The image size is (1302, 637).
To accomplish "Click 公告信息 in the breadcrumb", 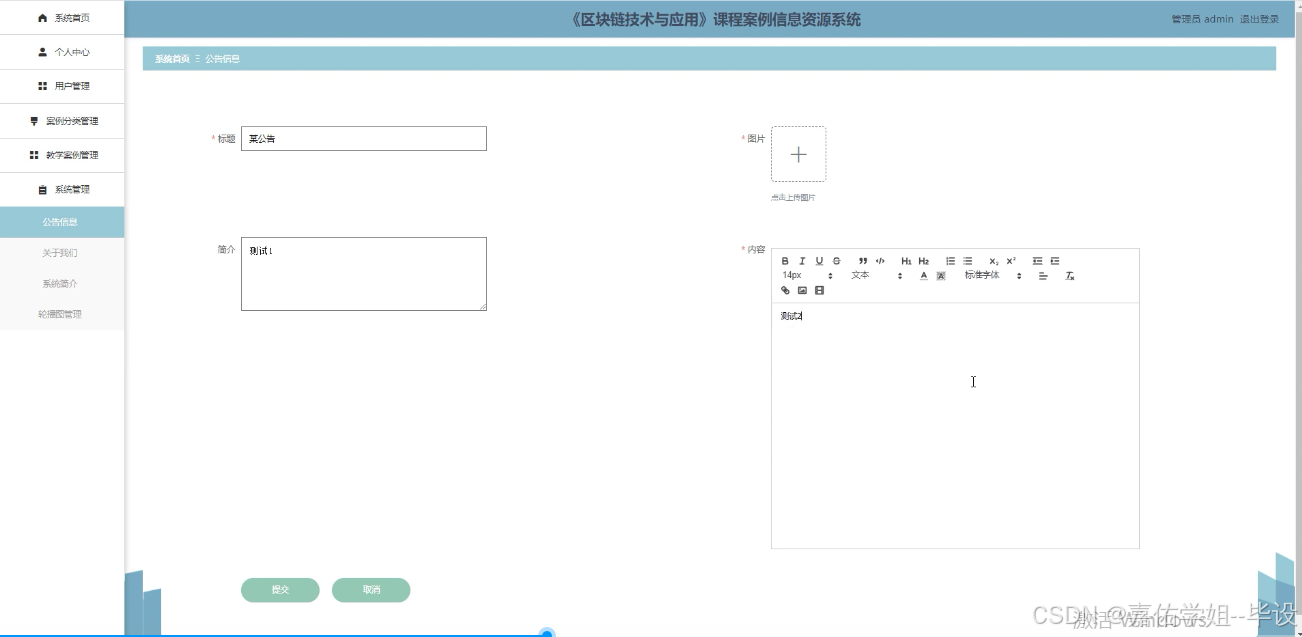I will pyautogui.click(x=222, y=59).
